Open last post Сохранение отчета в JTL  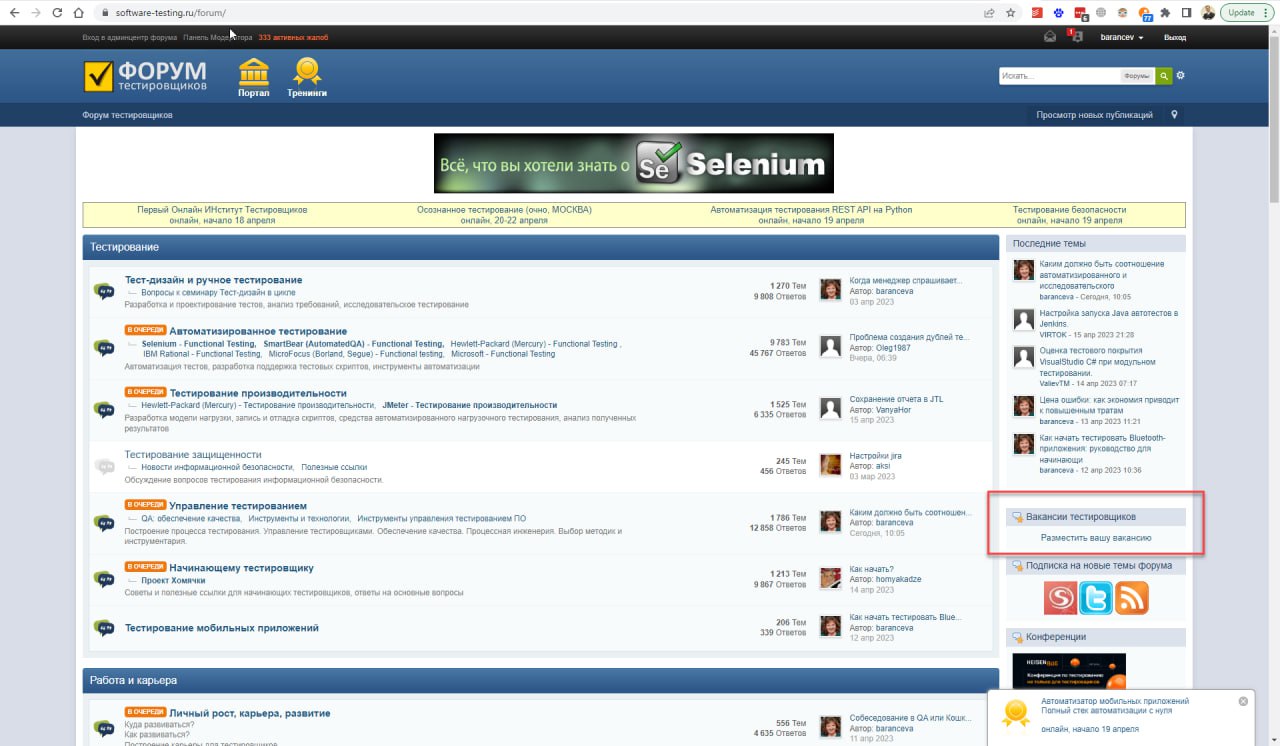(896, 399)
